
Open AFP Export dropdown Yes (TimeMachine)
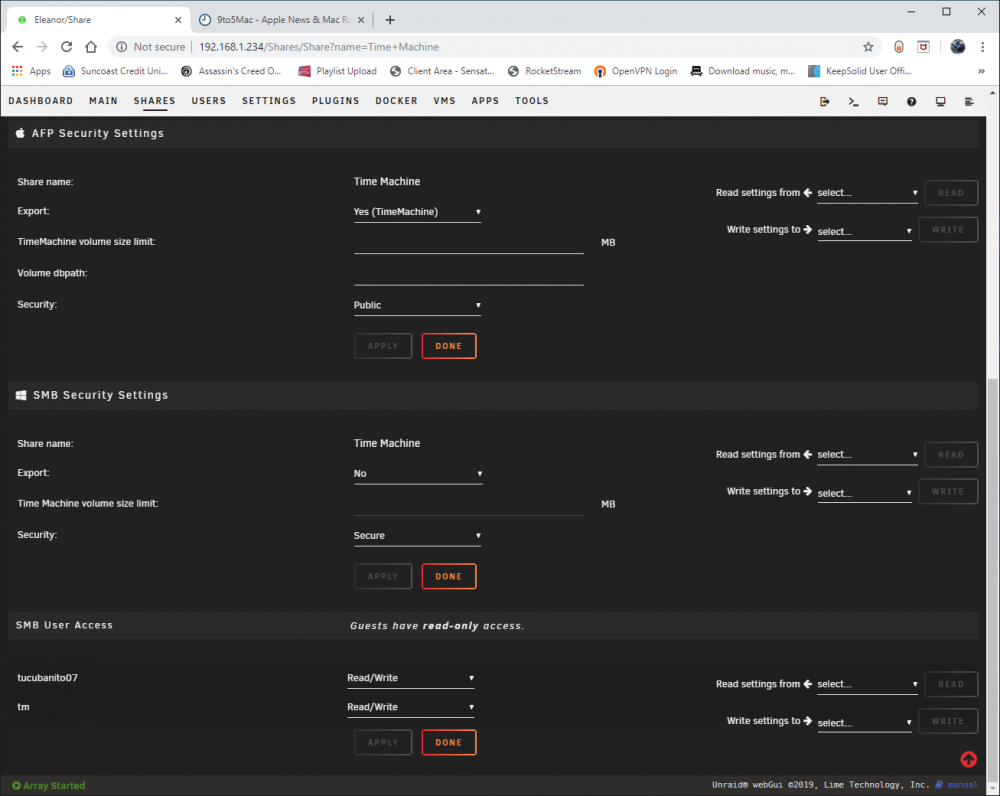pyautogui.click(x=417, y=212)
